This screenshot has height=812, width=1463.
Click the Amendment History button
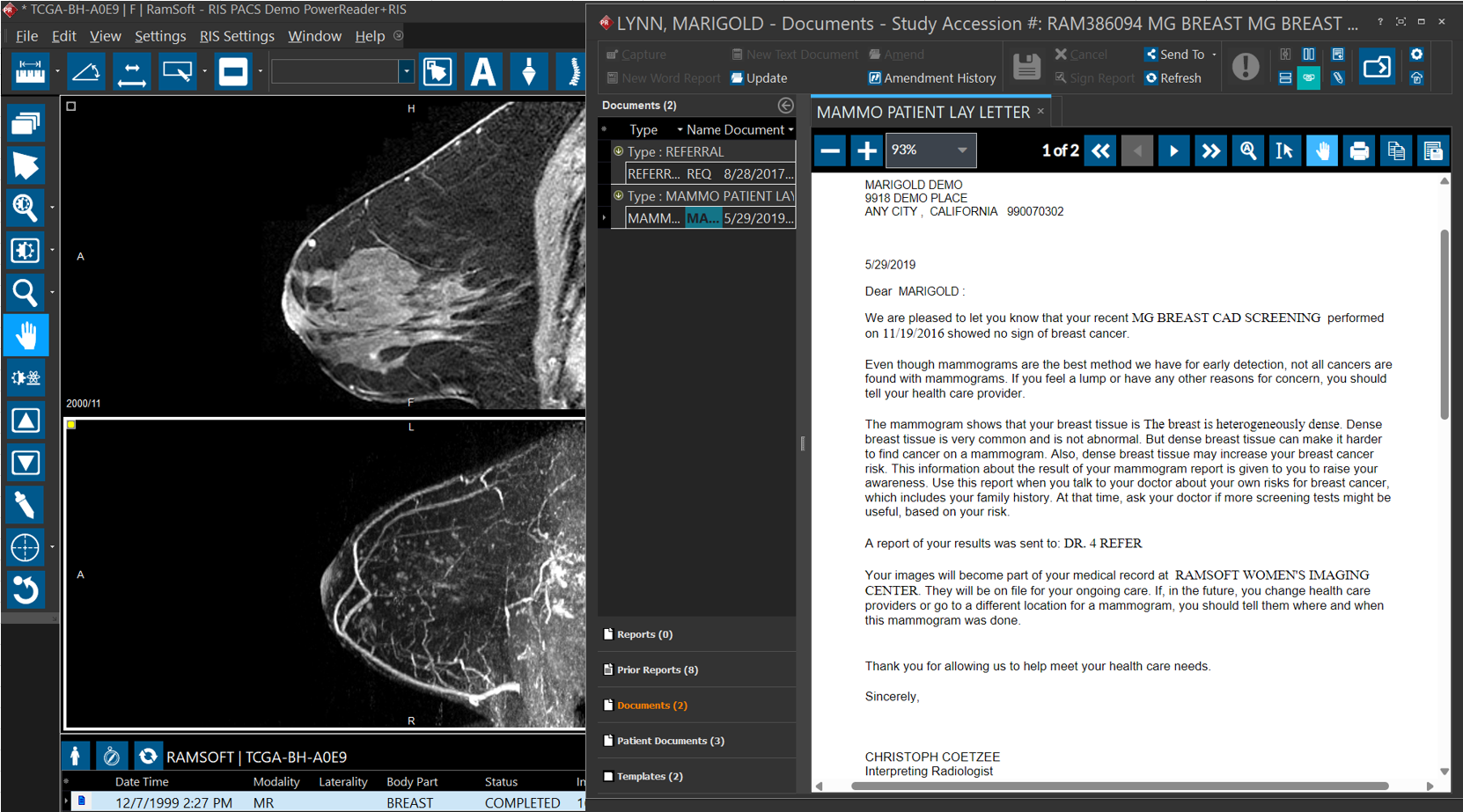[932, 78]
